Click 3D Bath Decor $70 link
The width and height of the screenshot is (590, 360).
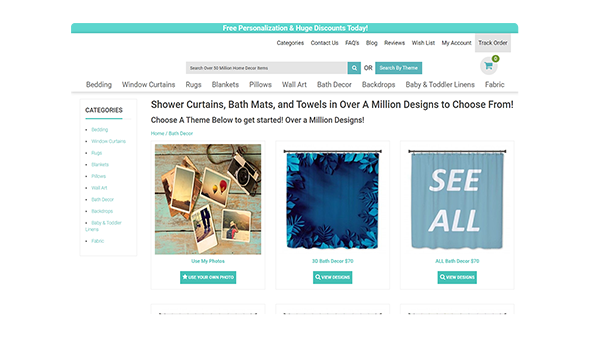(x=333, y=261)
